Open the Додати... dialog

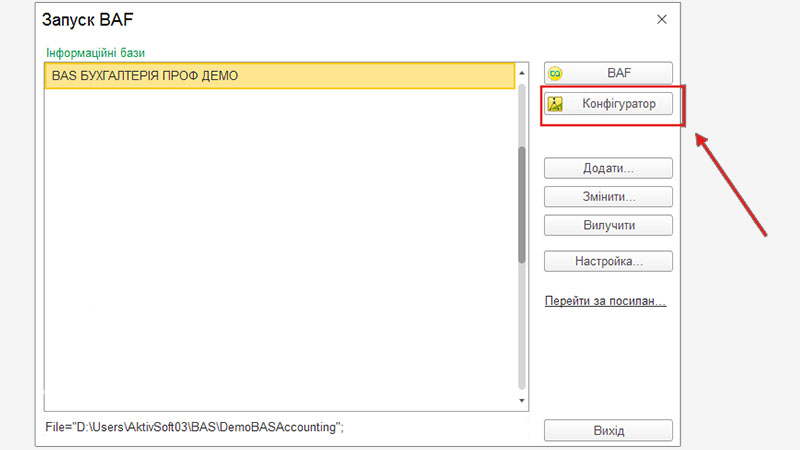[608, 168]
